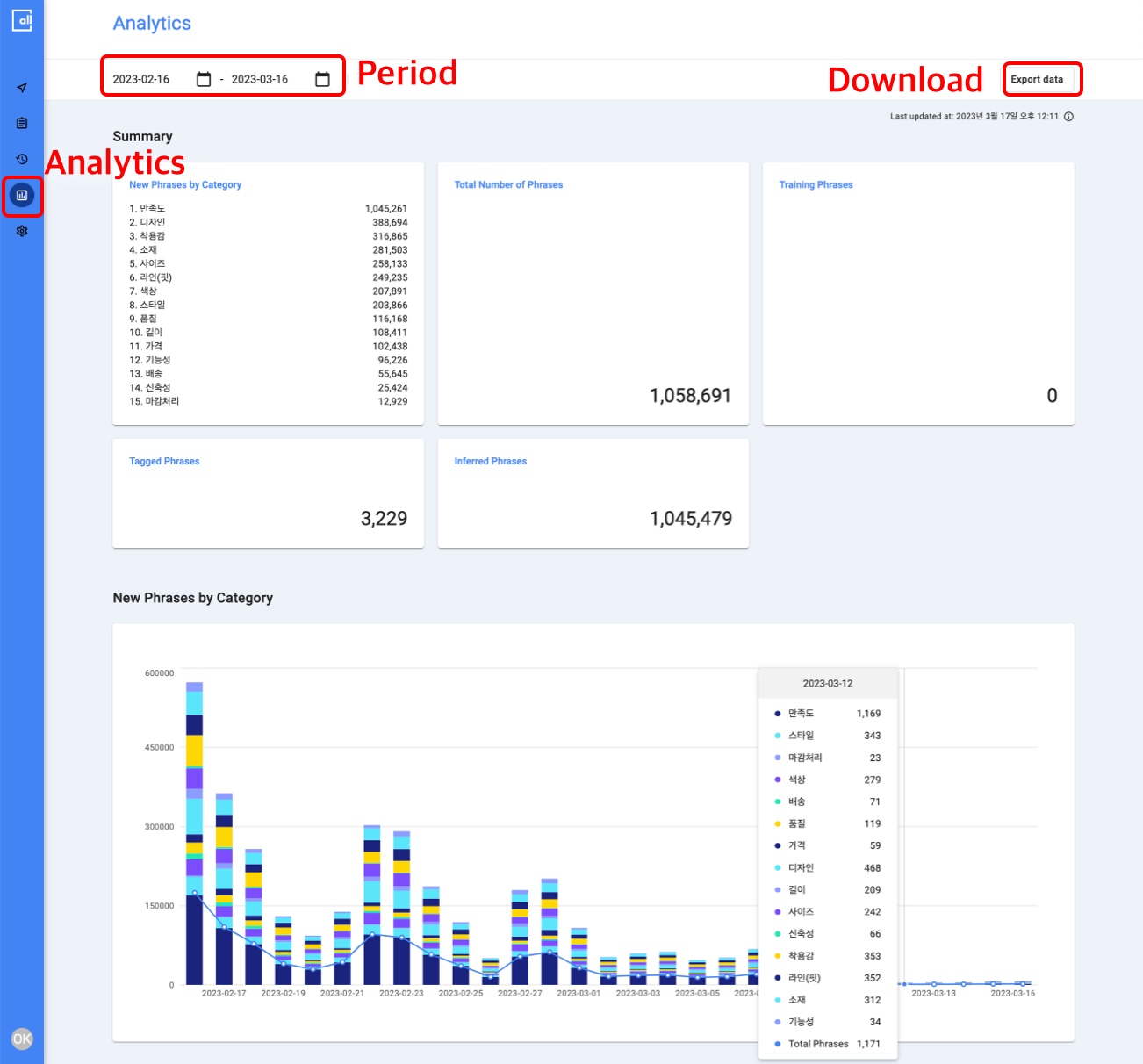Select the Total Number of Phrases card
1143x1064 pixels.
(593, 293)
